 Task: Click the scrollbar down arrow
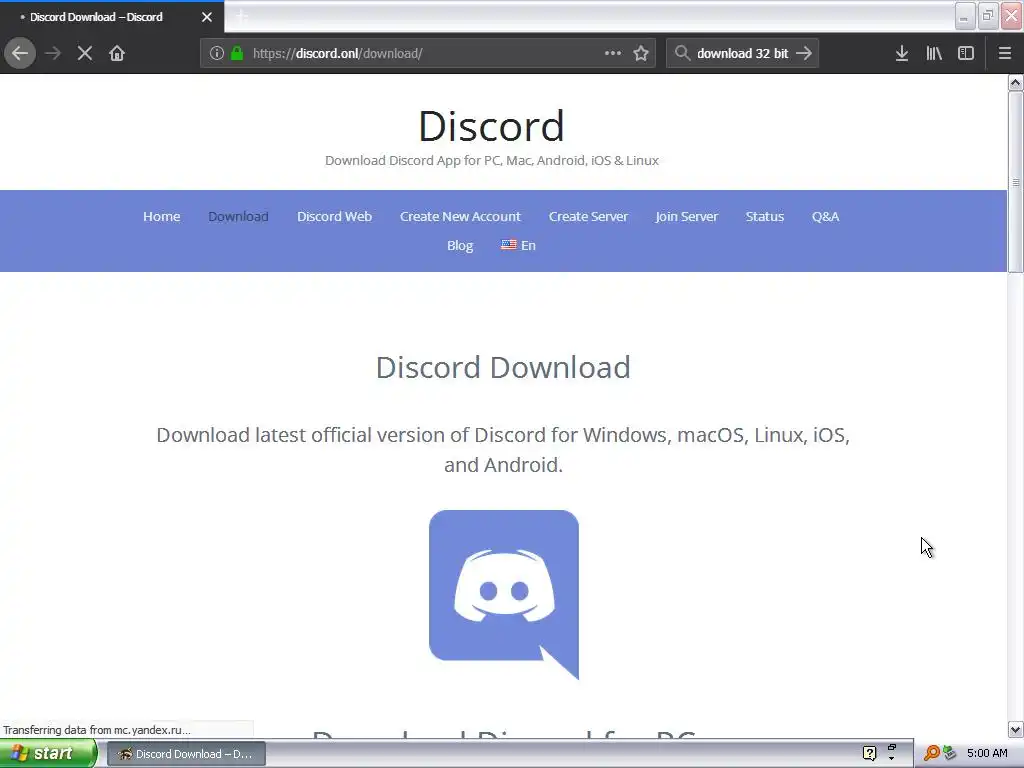point(1016,729)
